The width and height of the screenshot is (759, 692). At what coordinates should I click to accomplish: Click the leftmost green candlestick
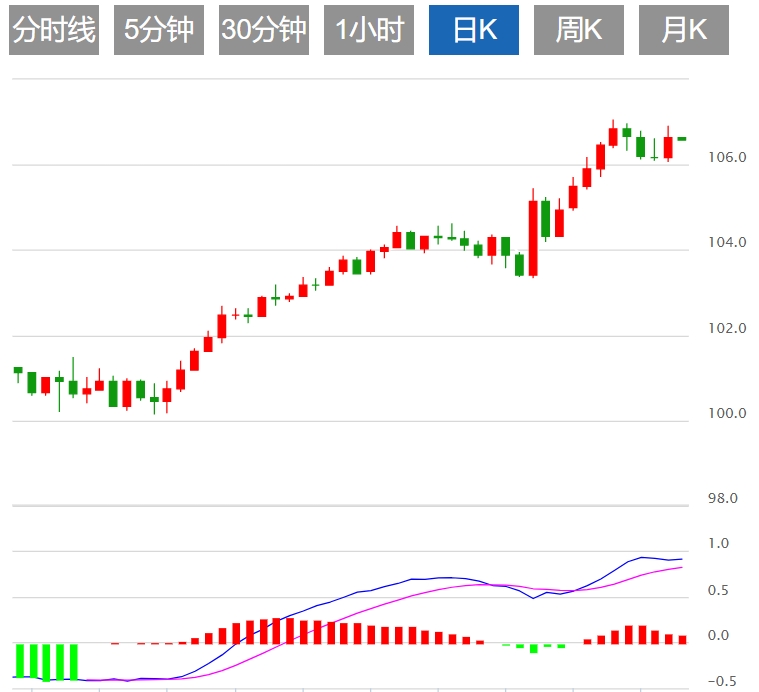click(18, 370)
